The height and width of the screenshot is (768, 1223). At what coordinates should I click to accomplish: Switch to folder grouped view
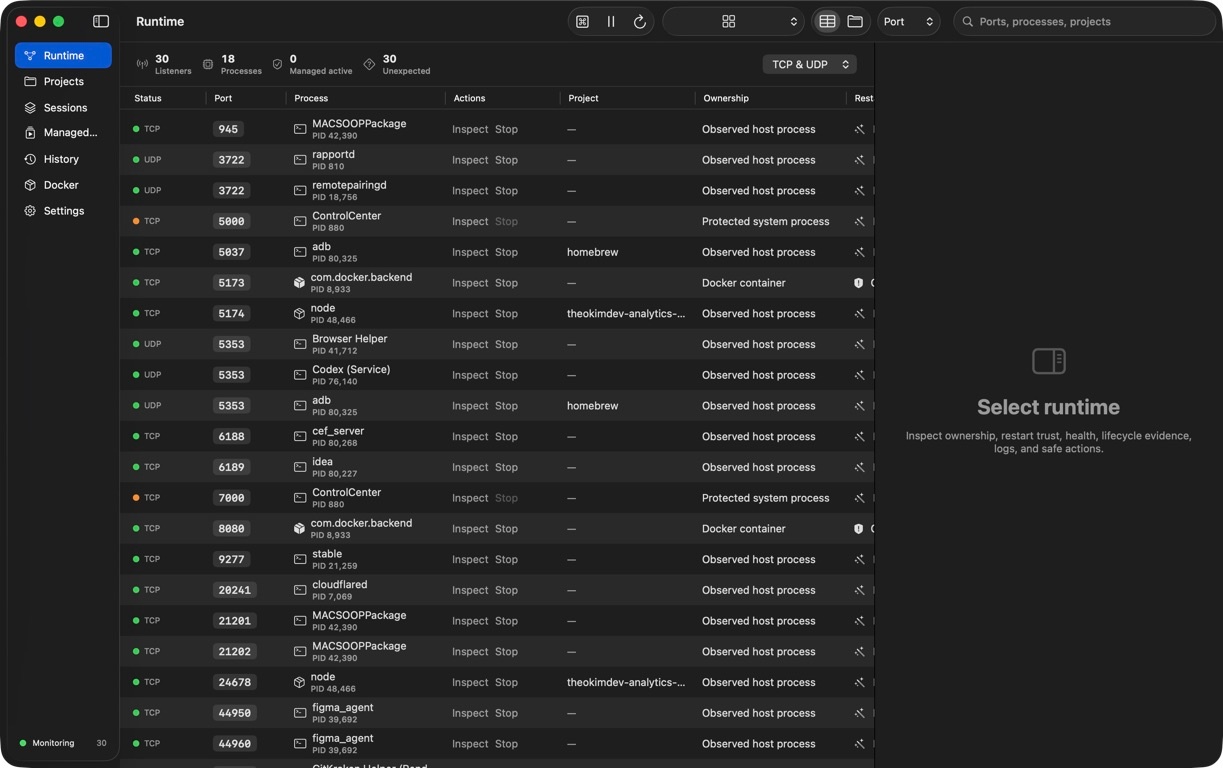coord(855,21)
